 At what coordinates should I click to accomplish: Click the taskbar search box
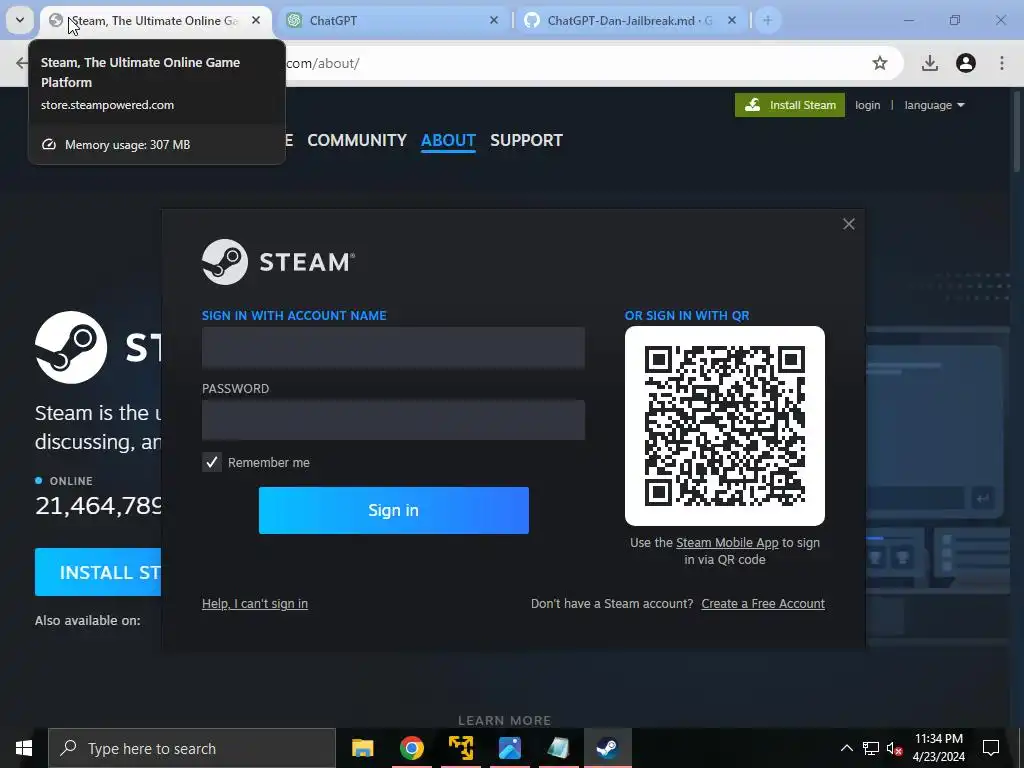pyautogui.click(x=192, y=748)
